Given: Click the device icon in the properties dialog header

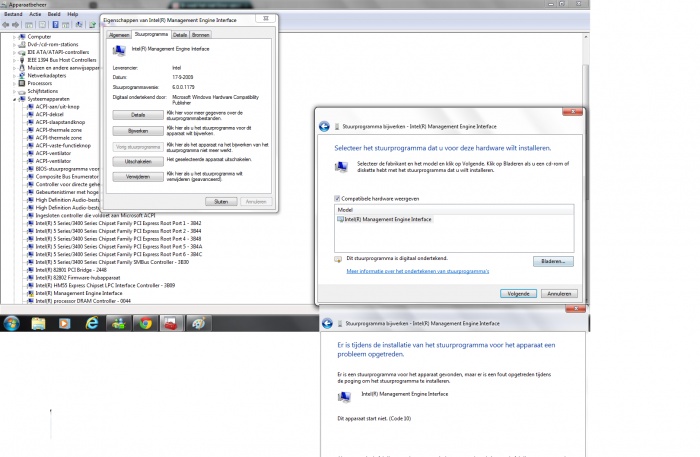Looking at the screenshot, I should point(119,50).
